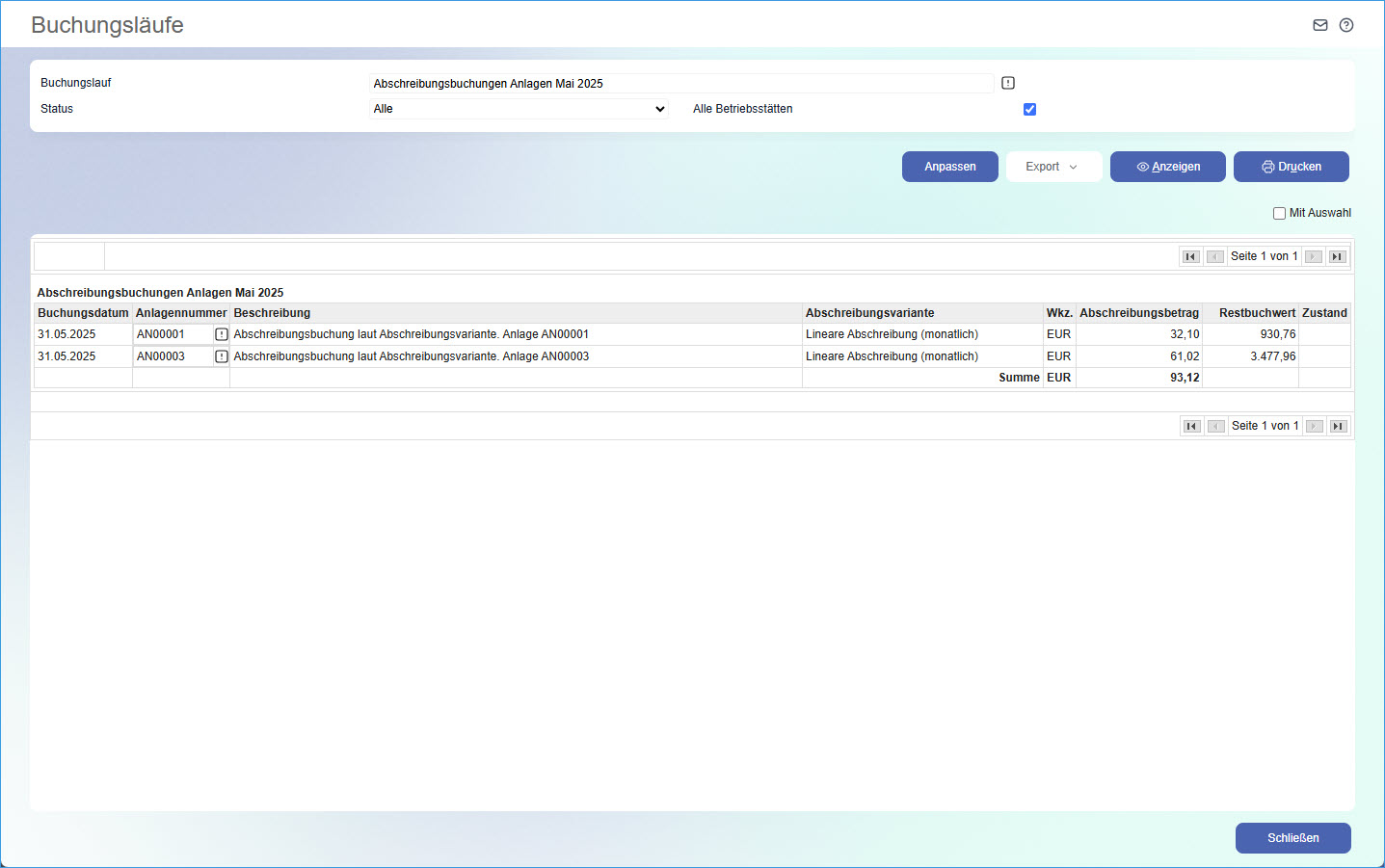The height and width of the screenshot is (868, 1385).
Task: Open detail icon beside AN00003
Action: tap(222, 356)
